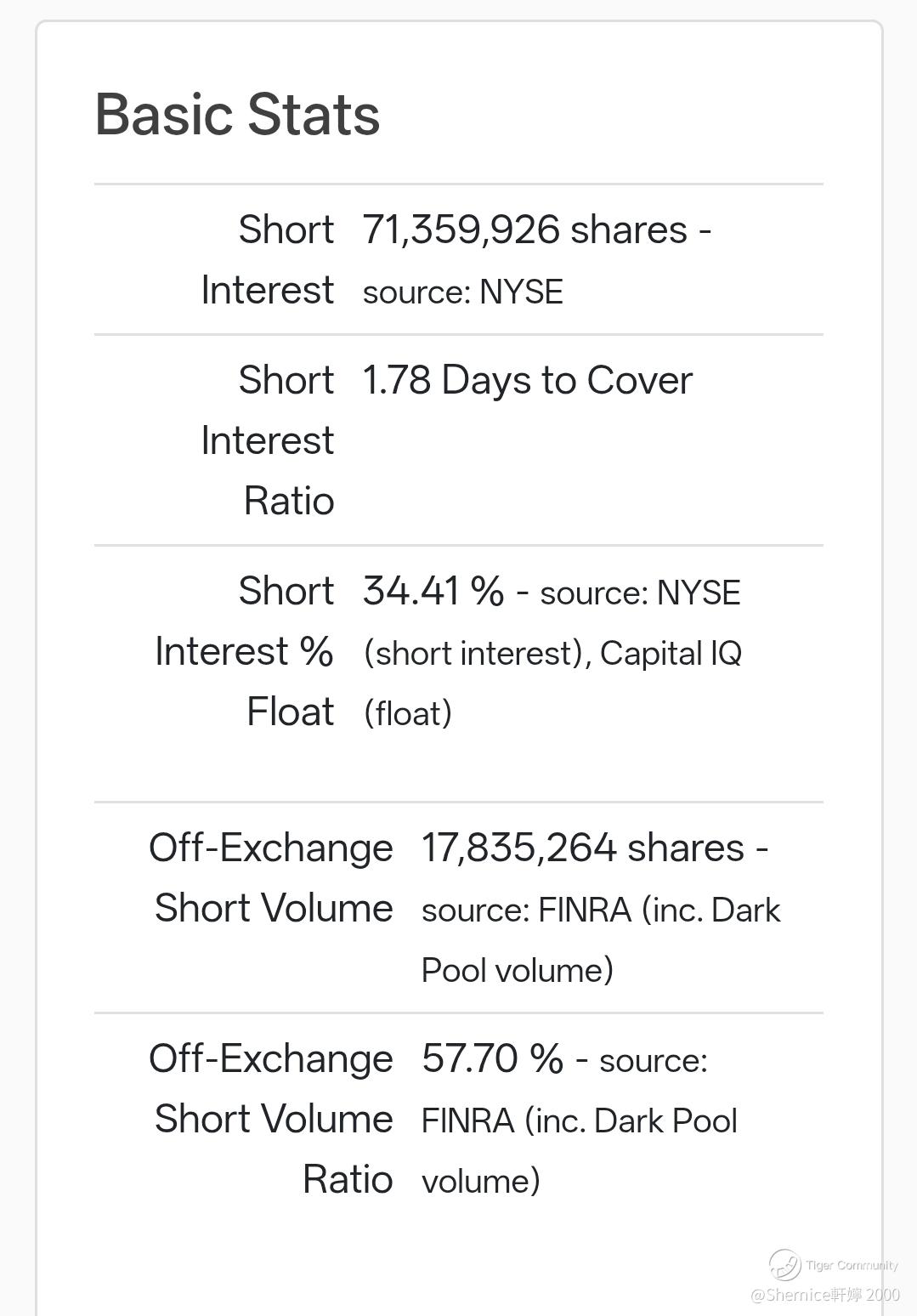917x1316 pixels.
Task: Click the "Off-Exchange Short Volume Ratio" label
Action: click(x=272, y=1118)
